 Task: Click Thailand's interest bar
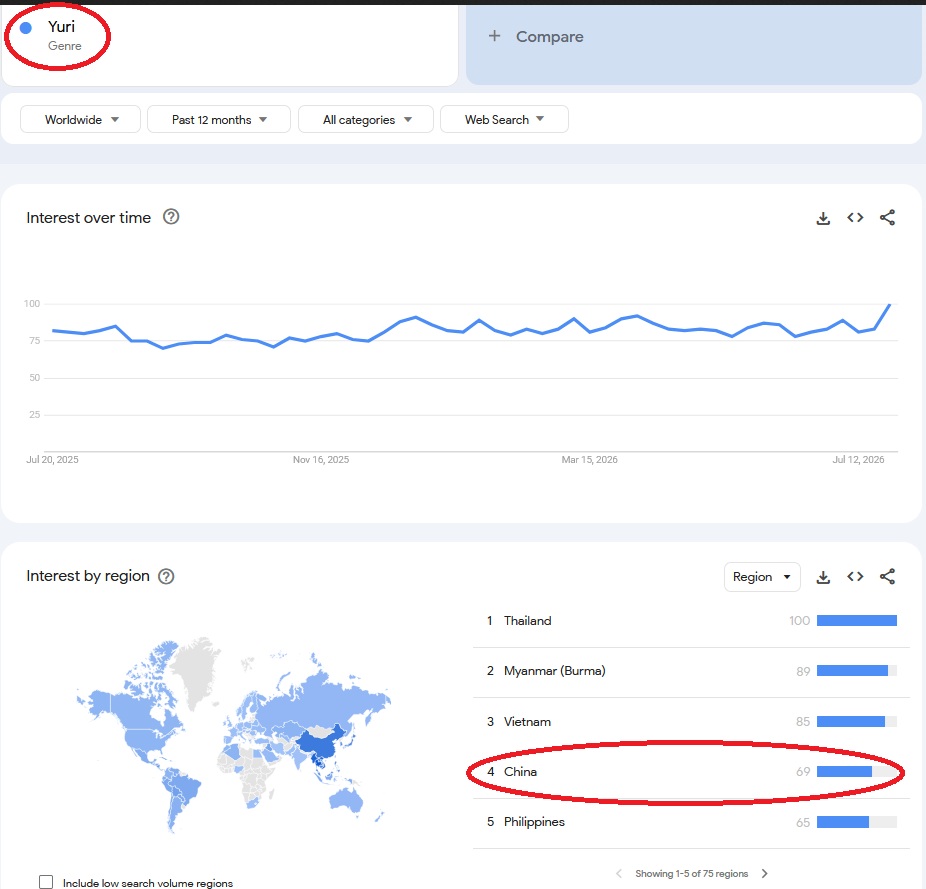[857, 620]
